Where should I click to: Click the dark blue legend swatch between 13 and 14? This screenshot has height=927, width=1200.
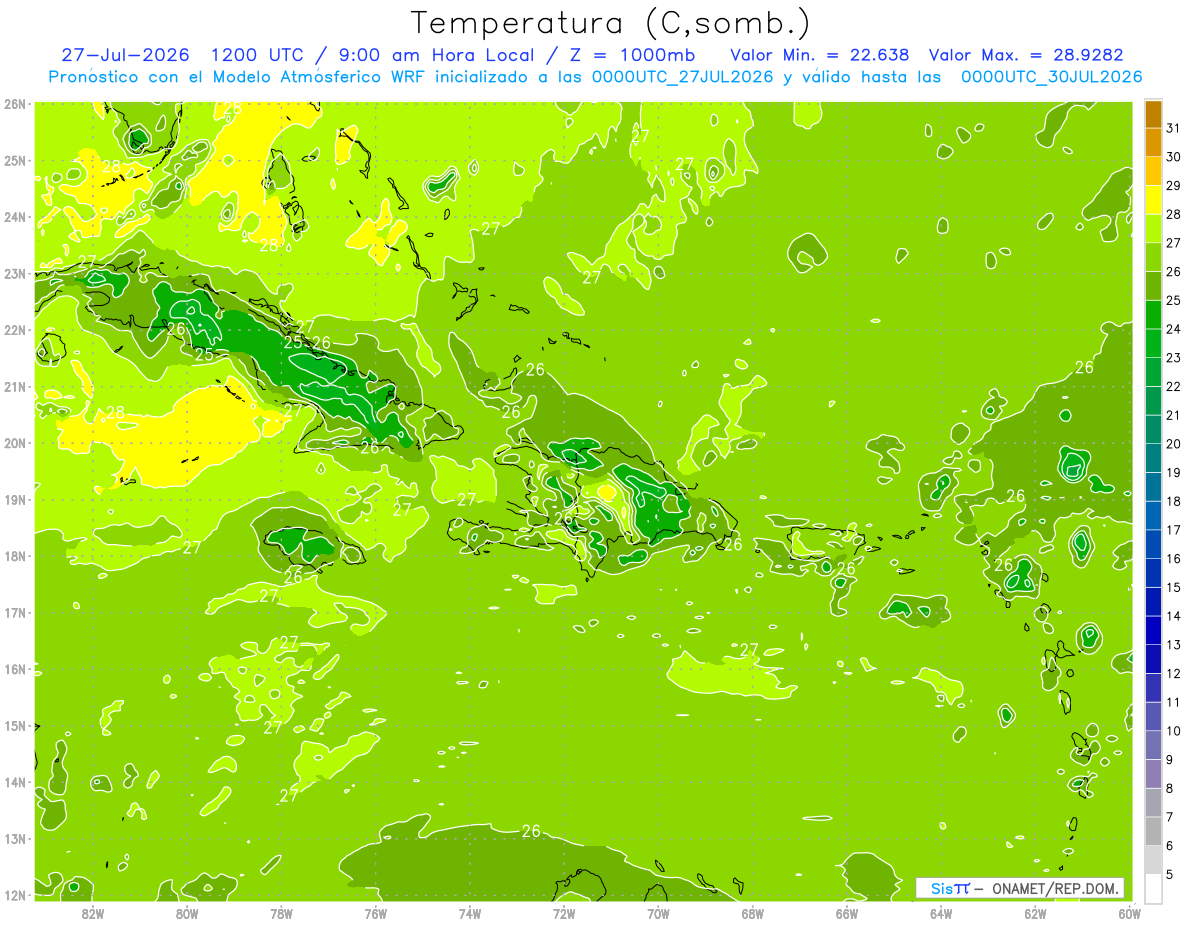click(1153, 631)
